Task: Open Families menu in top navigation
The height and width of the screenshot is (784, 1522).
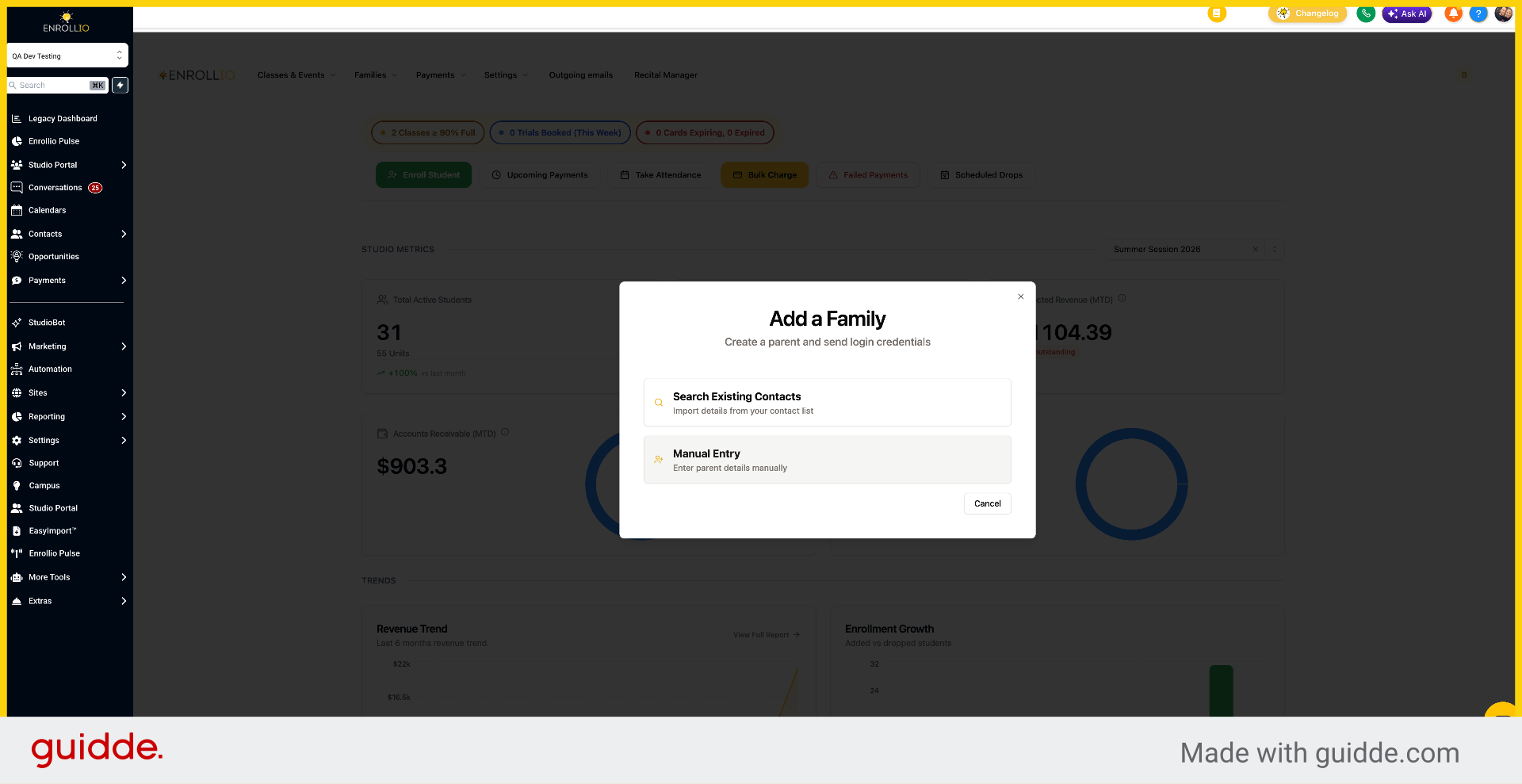Action: 376,75
